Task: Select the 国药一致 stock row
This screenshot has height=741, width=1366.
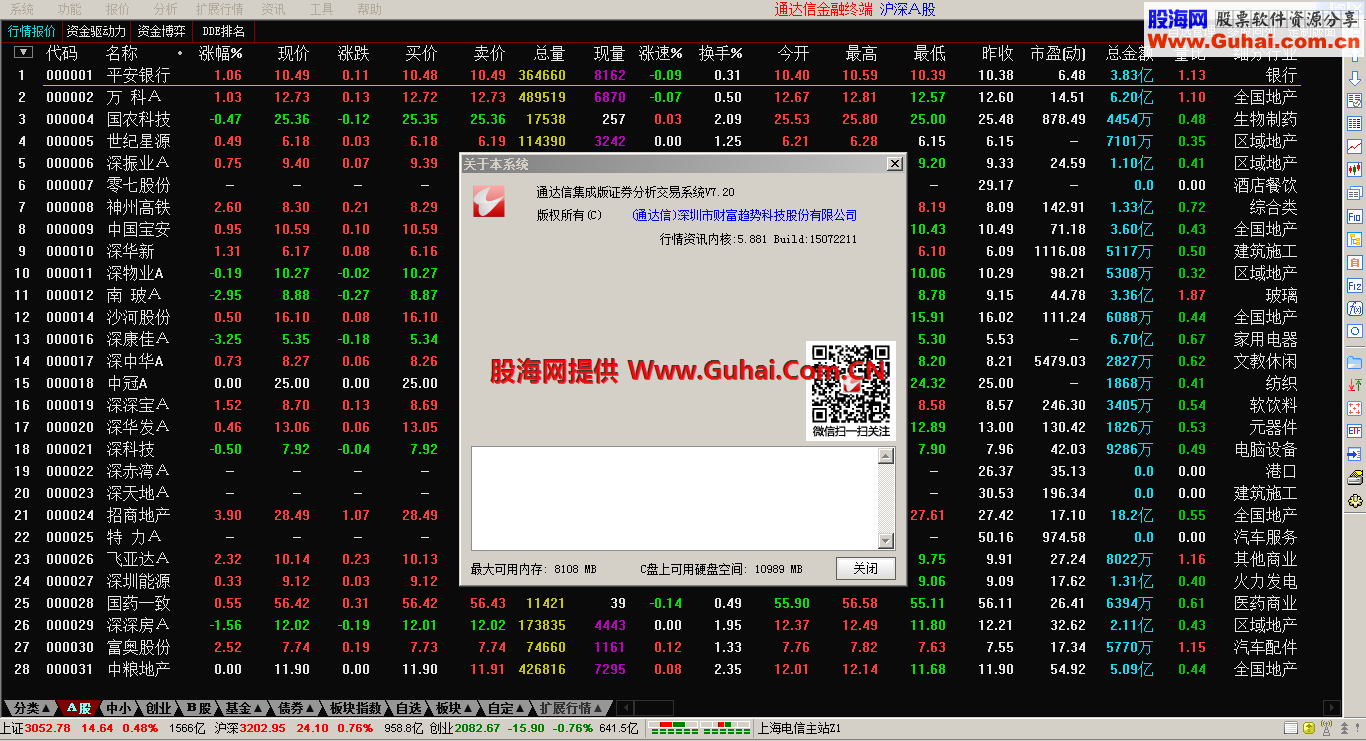Action: click(x=670, y=603)
